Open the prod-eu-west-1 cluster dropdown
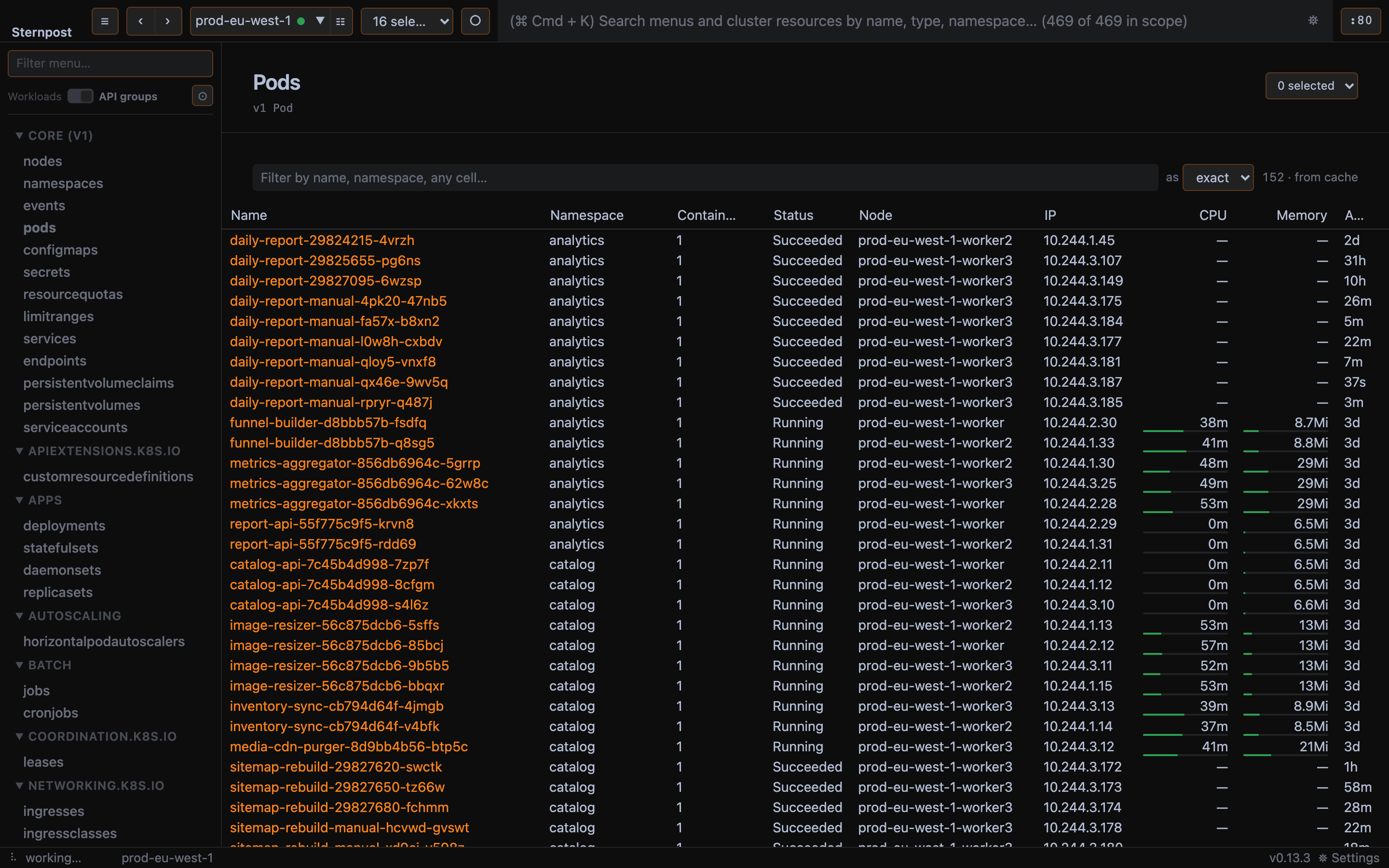The image size is (1389, 868). 260,21
